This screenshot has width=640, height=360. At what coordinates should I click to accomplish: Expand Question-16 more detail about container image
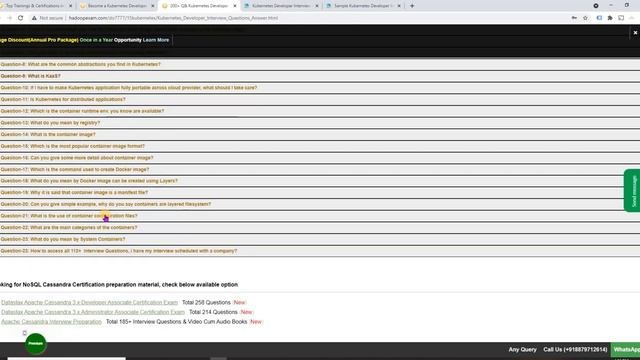[x=320, y=158]
